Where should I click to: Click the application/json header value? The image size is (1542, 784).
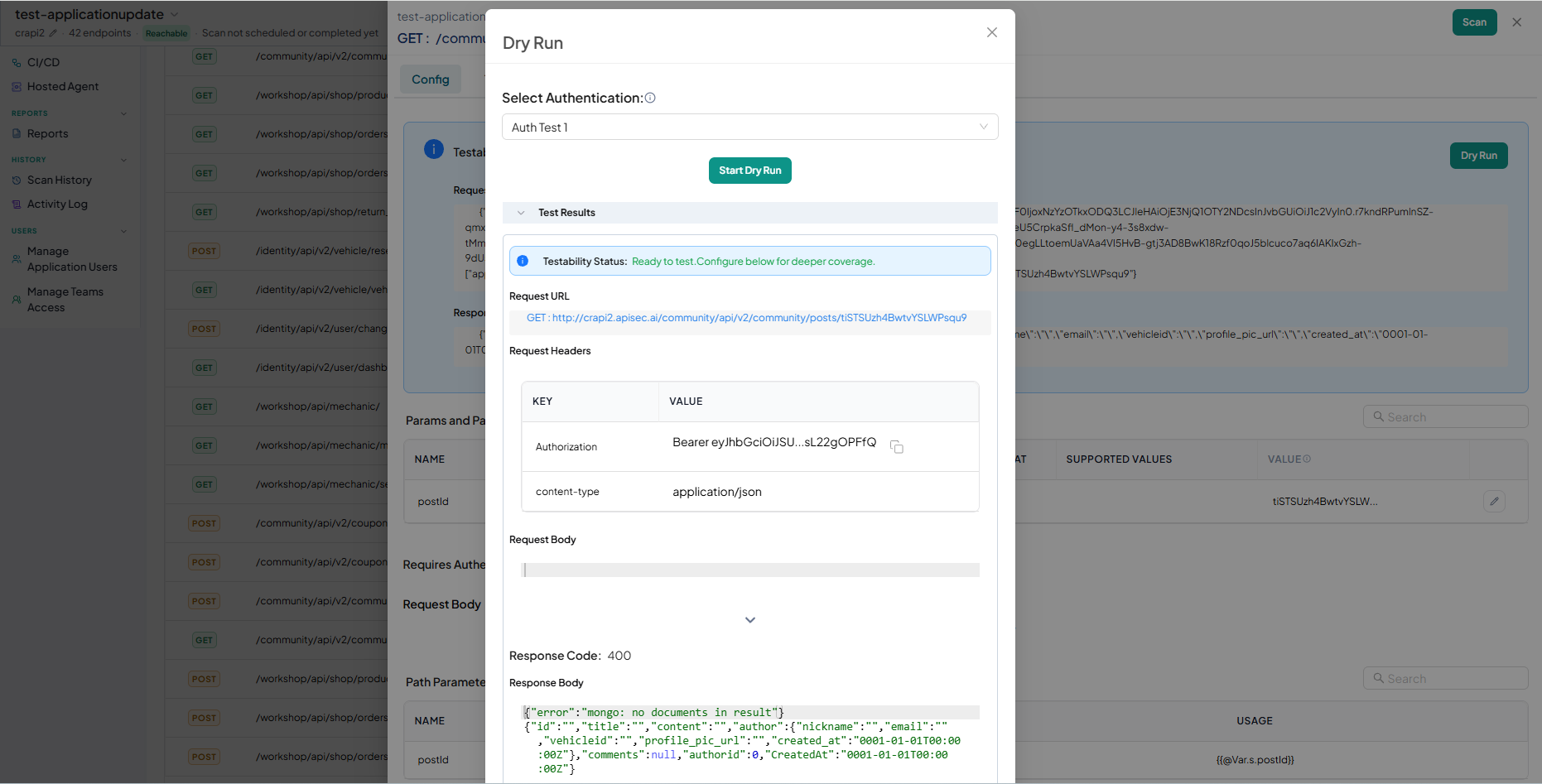click(x=717, y=492)
